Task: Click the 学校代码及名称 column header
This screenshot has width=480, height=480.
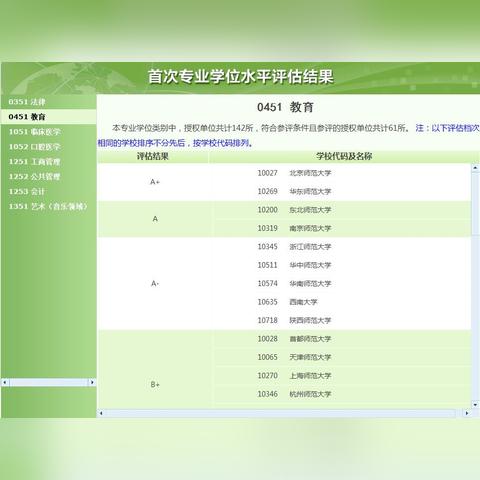Action: (344, 156)
